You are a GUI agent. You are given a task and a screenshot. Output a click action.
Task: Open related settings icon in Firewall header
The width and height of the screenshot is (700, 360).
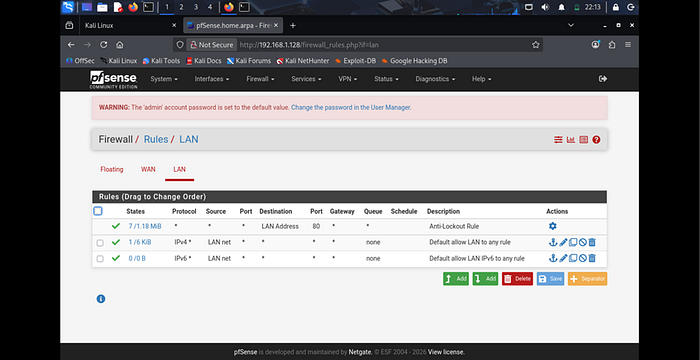tap(558, 140)
